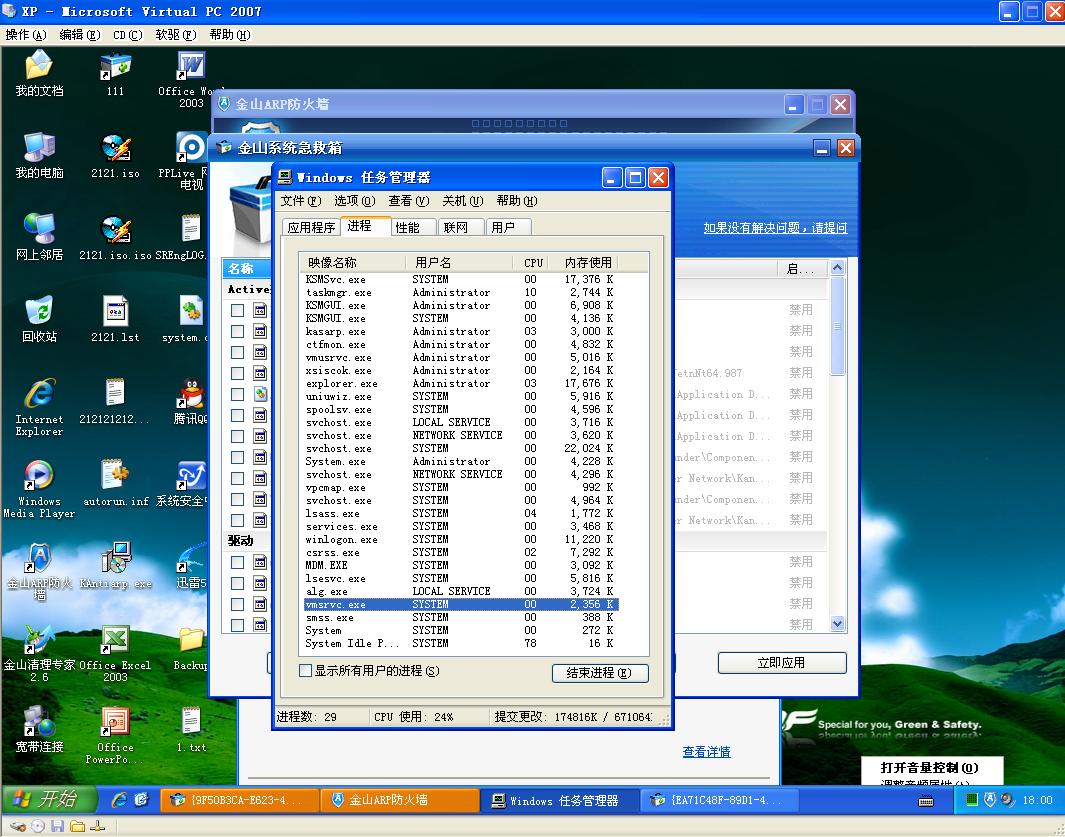The height and width of the screenshot is (837, 1065).
Task: Click the 宽带连接 desktop icon
Action: point(39,729)
